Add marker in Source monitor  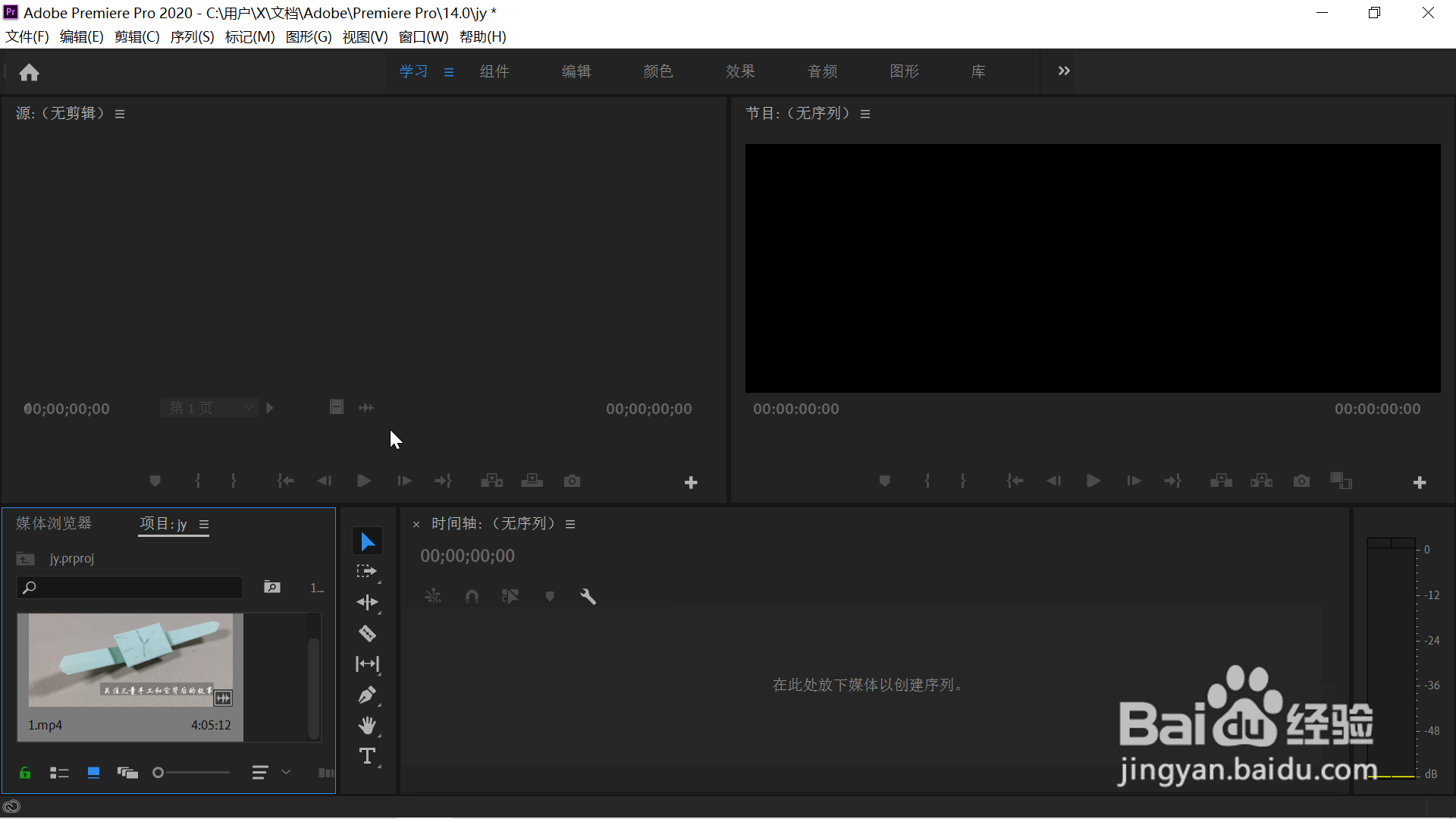[x=155, y=481]
